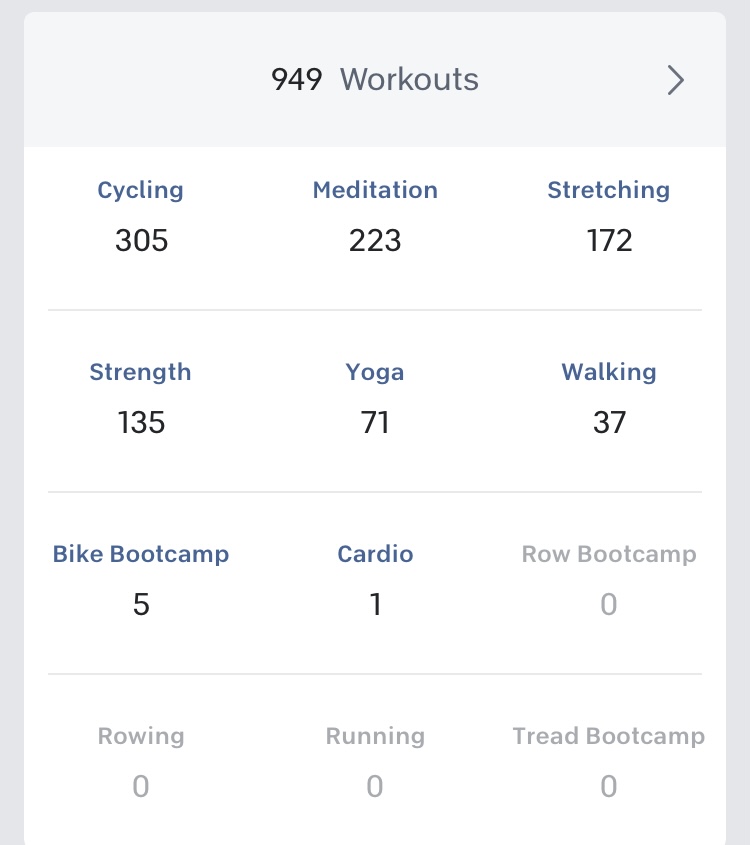Image resolution: width=750 pixels, height=845 pixels.
Task: Tap the greyed-out Rowing category
Action: coord(141,736)
